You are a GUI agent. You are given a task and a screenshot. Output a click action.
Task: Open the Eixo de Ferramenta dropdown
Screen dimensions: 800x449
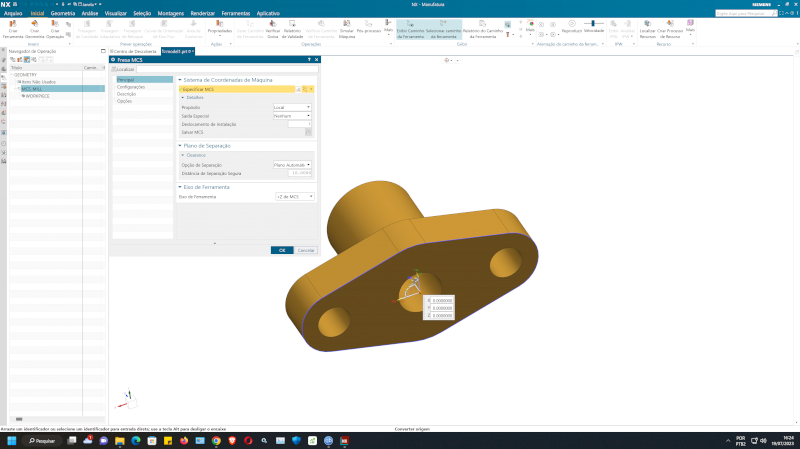(x=295, y=197)
